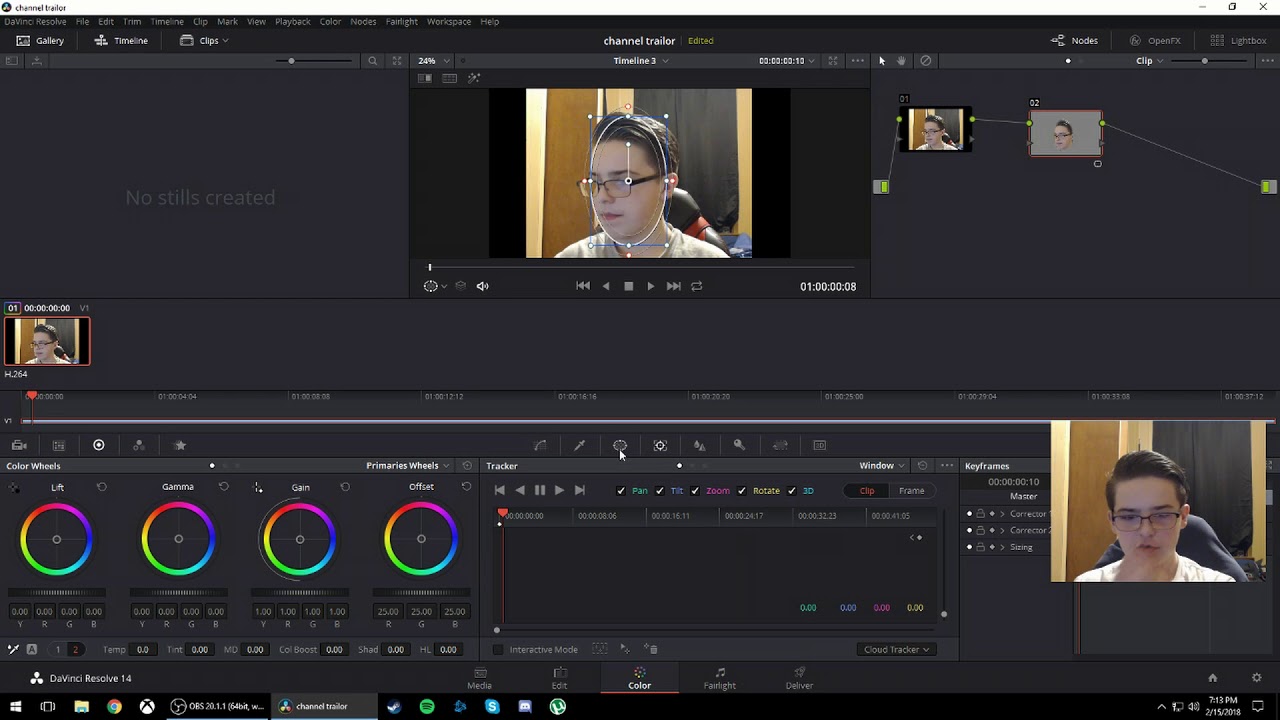Open the Fairlight menu
The height and width of the screenshot is (720, 1280).
(401, 21)
